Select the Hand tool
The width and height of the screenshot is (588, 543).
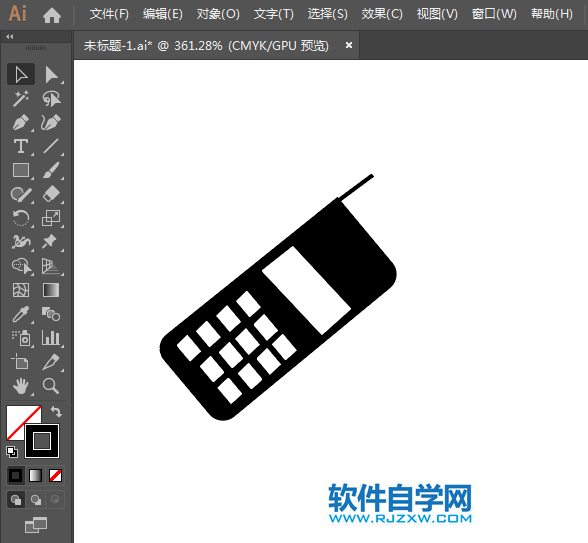point(21,386)
